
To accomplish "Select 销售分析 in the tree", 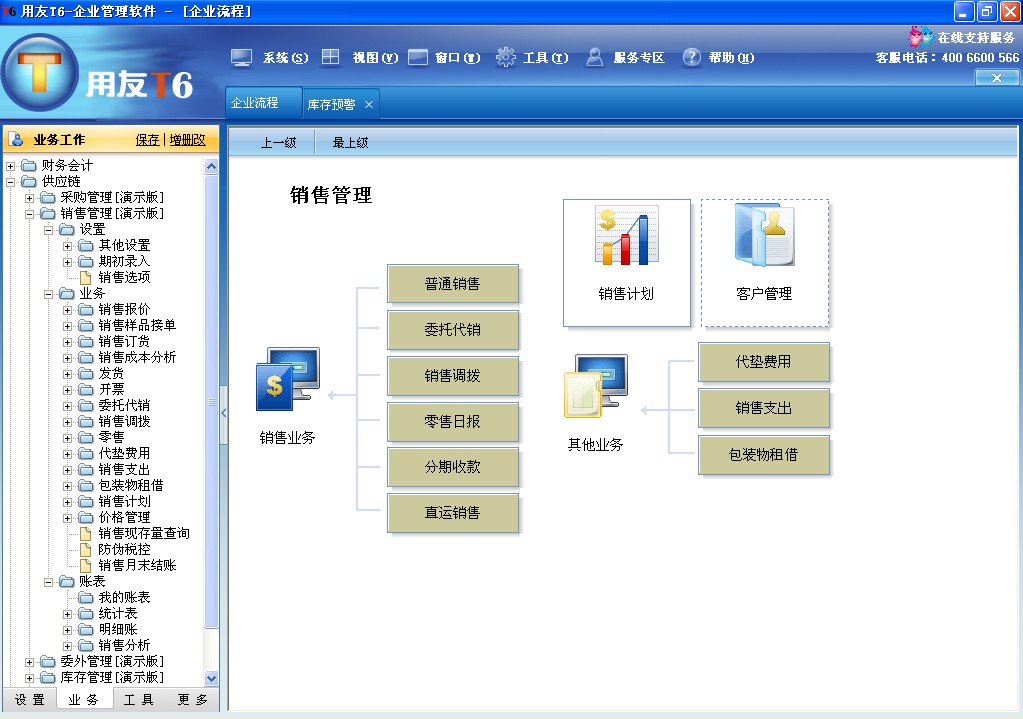I will tap(124, 645).
